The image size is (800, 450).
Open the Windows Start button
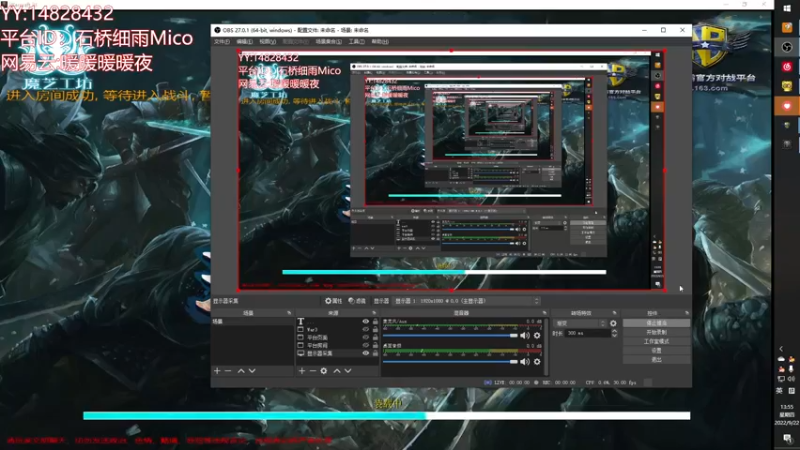point(787,9)
